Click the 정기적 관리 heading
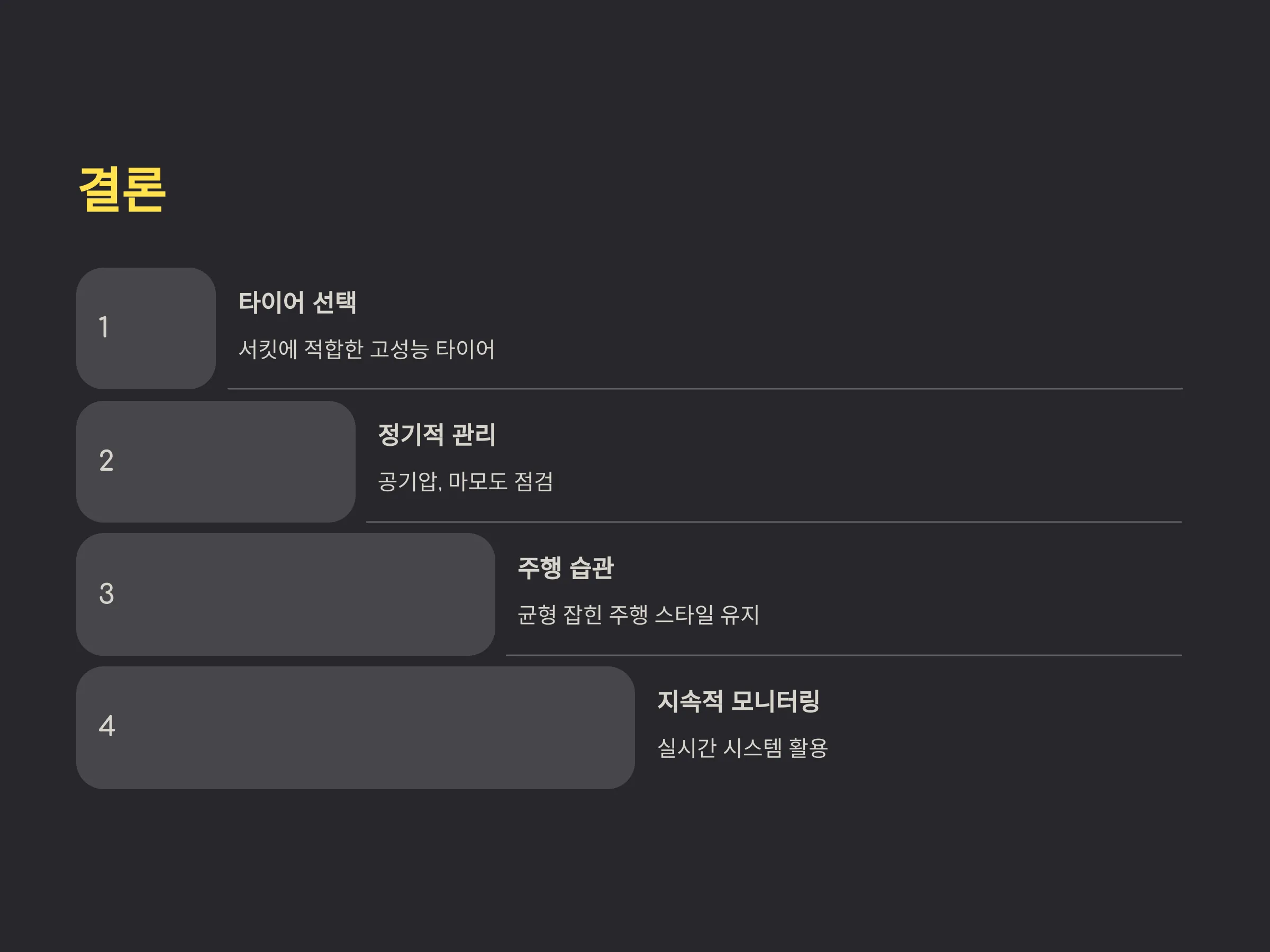The image size is (1270, 952). [x=437, y=435]
